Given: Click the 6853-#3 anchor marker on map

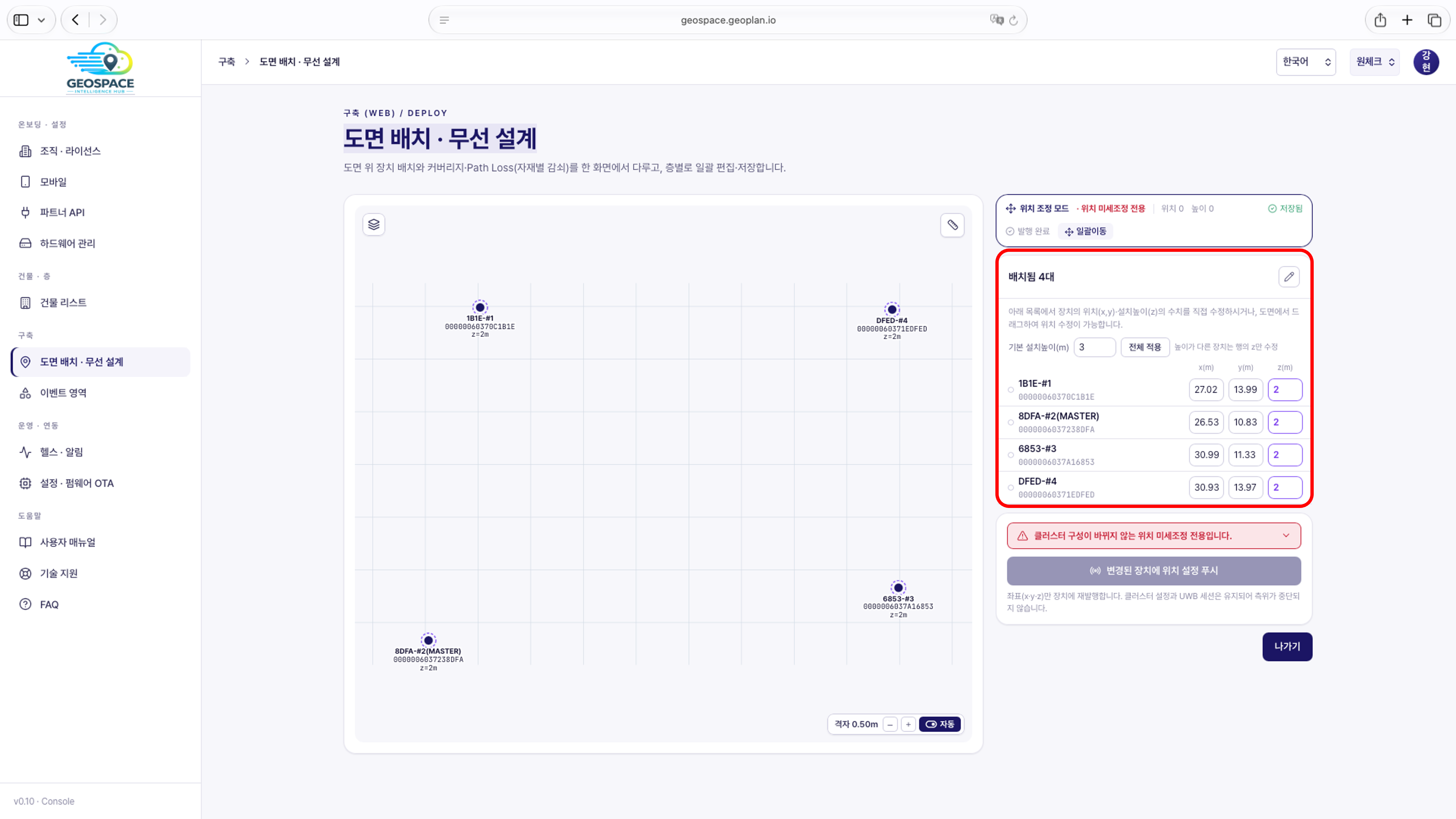Looking at the screenshot, I should [898, 587].
